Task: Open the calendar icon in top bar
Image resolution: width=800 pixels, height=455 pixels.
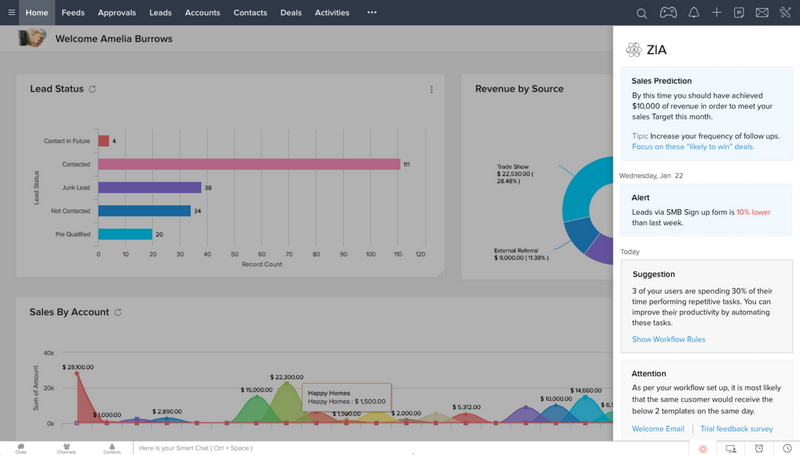Action: tap(739, 13)
